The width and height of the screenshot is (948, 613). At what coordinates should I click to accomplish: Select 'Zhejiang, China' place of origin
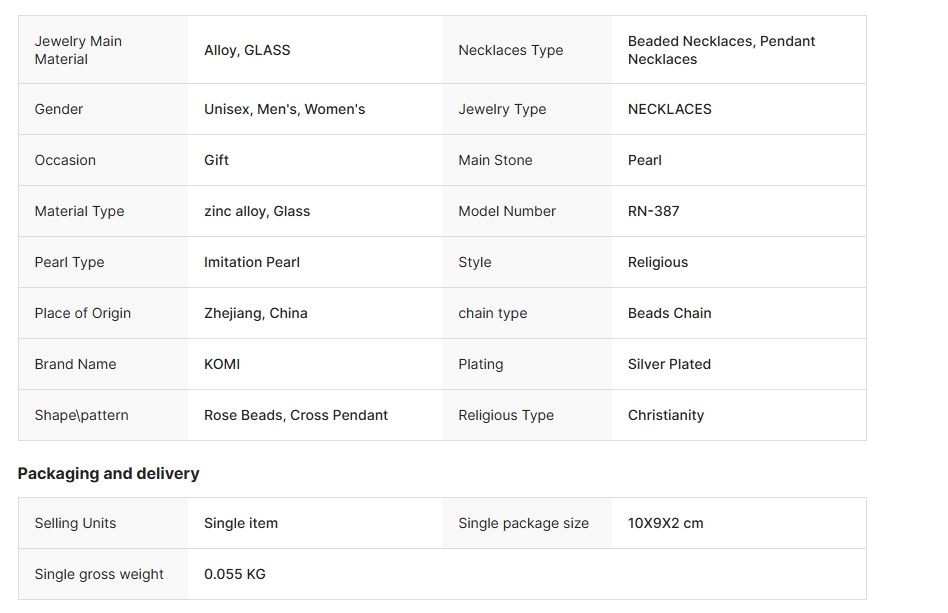pyautogui.click(x=255, y=313)
